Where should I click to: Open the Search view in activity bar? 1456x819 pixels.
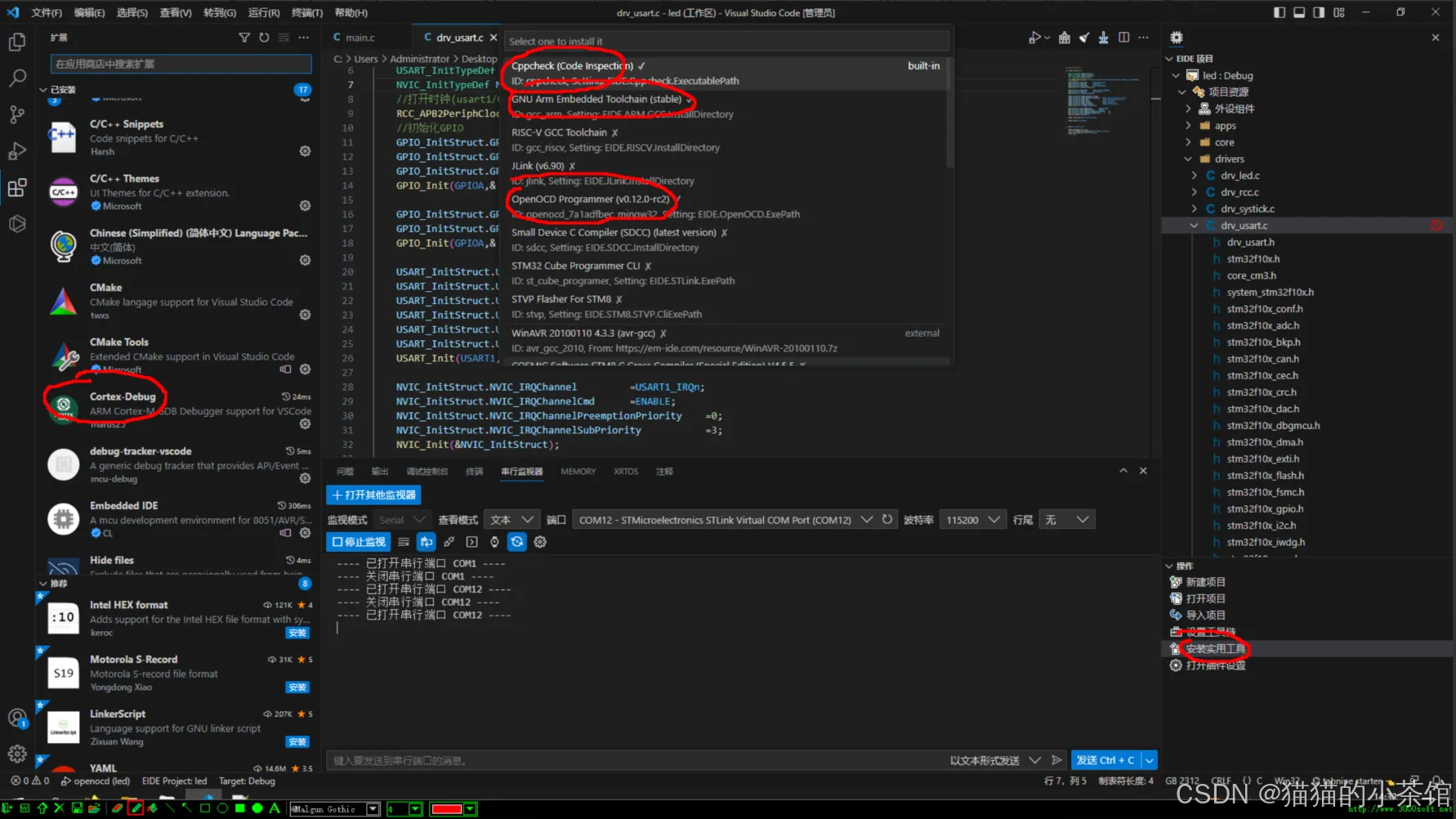coord(17,78)
